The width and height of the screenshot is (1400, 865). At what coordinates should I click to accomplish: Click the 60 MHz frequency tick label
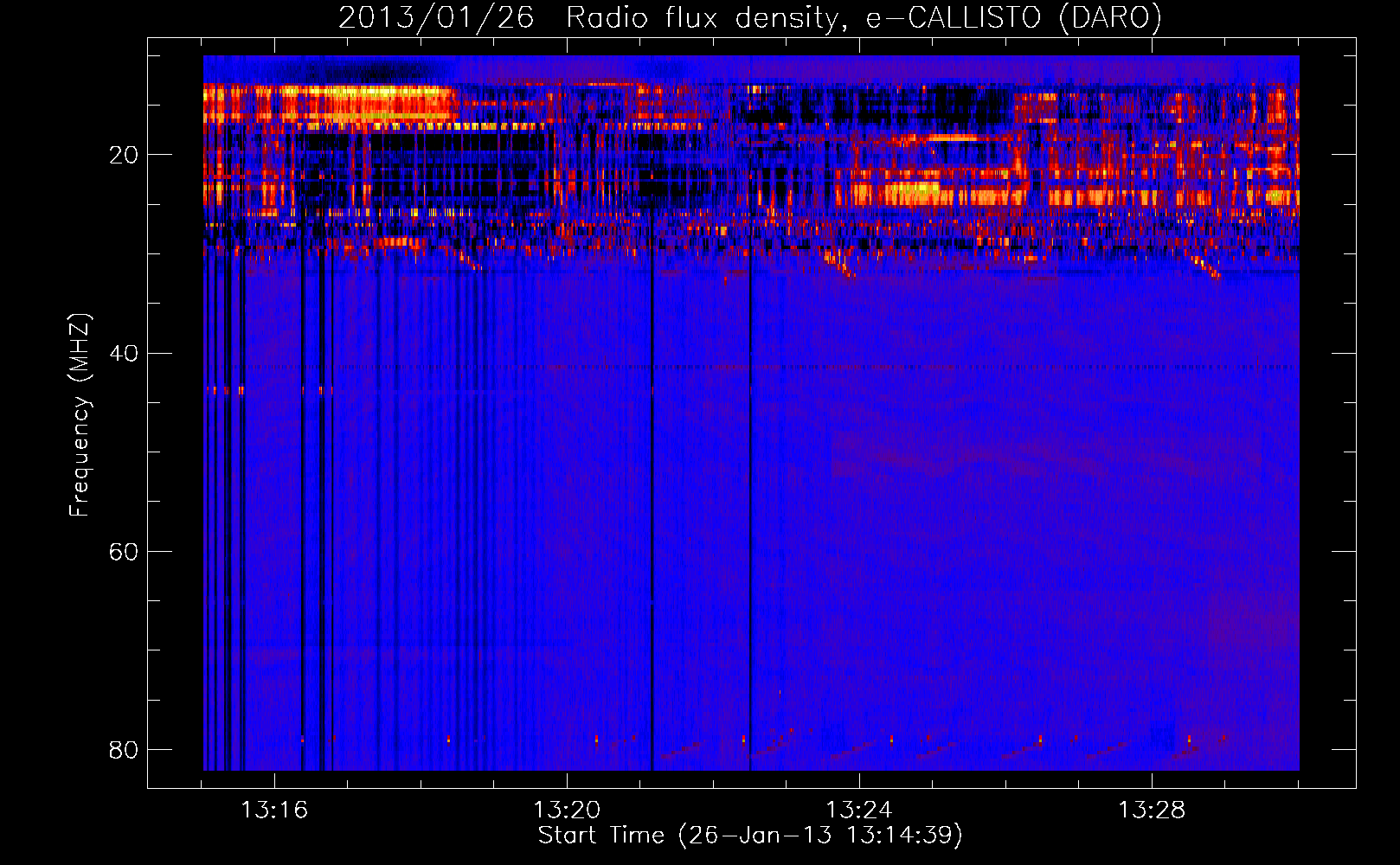pyautogui.click(x=124, y=551)
